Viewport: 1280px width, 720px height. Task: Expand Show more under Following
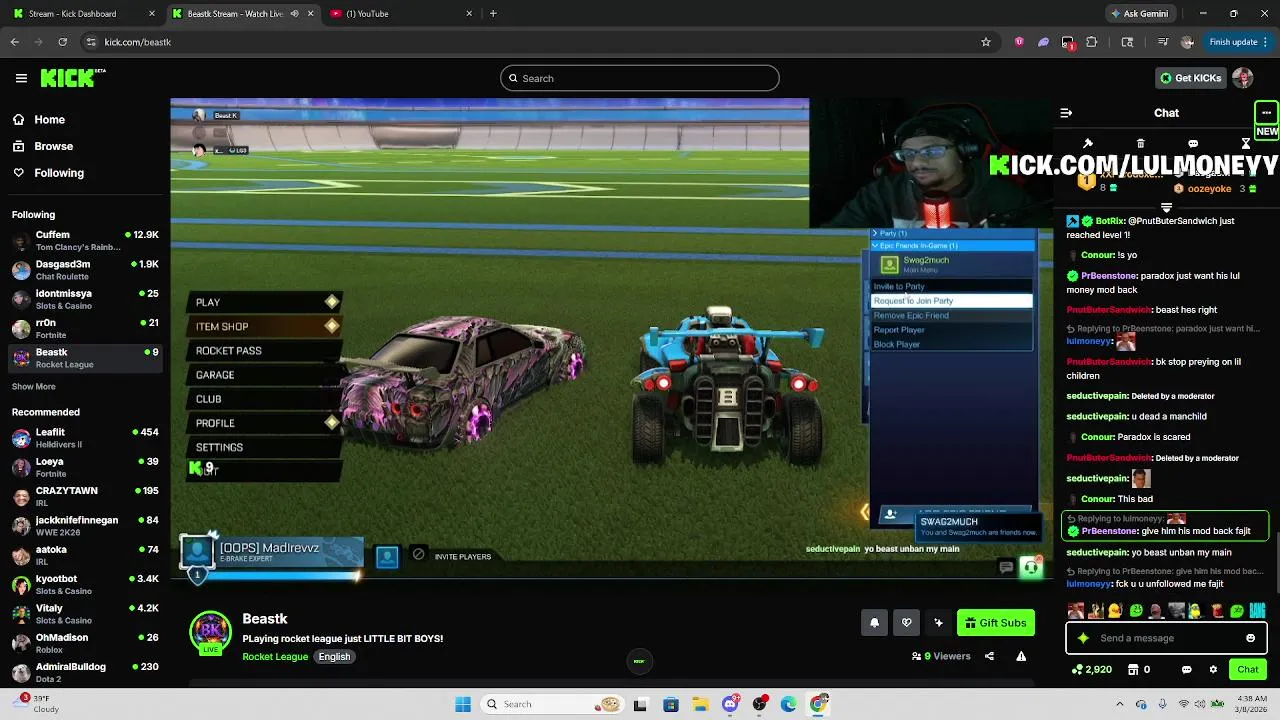(x=34, y=386)
